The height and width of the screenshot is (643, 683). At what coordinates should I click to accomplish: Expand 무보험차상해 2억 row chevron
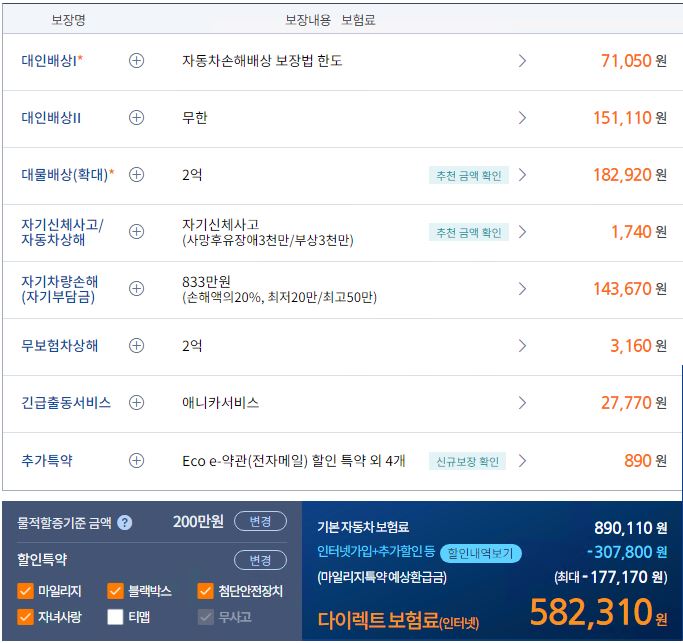coord(522,345)
